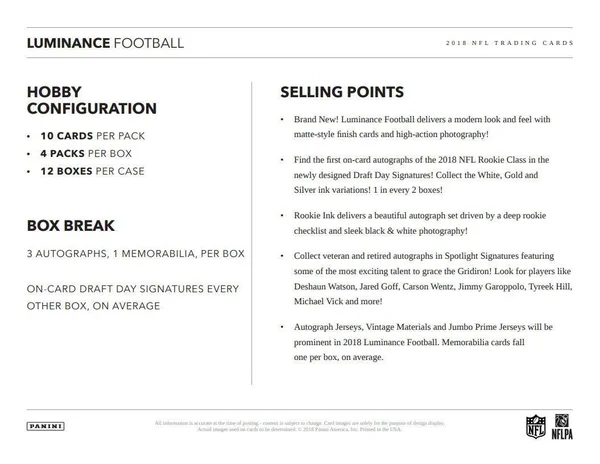Click the footer disclaimer fine print
Screen dimensions: 600x464
[300, 426]
